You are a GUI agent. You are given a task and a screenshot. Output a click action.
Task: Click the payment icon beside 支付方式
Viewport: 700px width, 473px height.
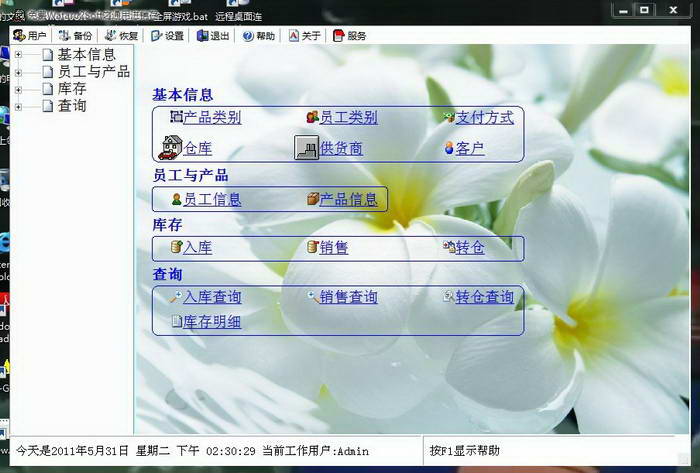[x=449, y=117]
